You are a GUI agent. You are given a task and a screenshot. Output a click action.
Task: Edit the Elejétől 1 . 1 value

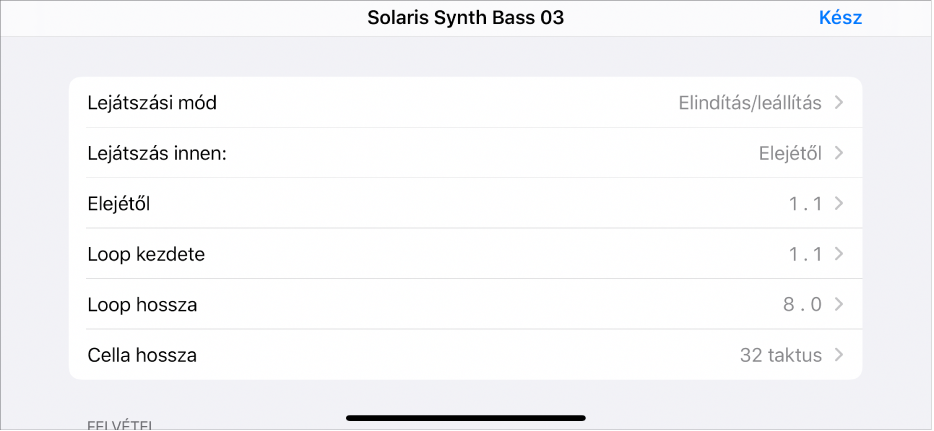pyautogui.click(x=805, y=204)
